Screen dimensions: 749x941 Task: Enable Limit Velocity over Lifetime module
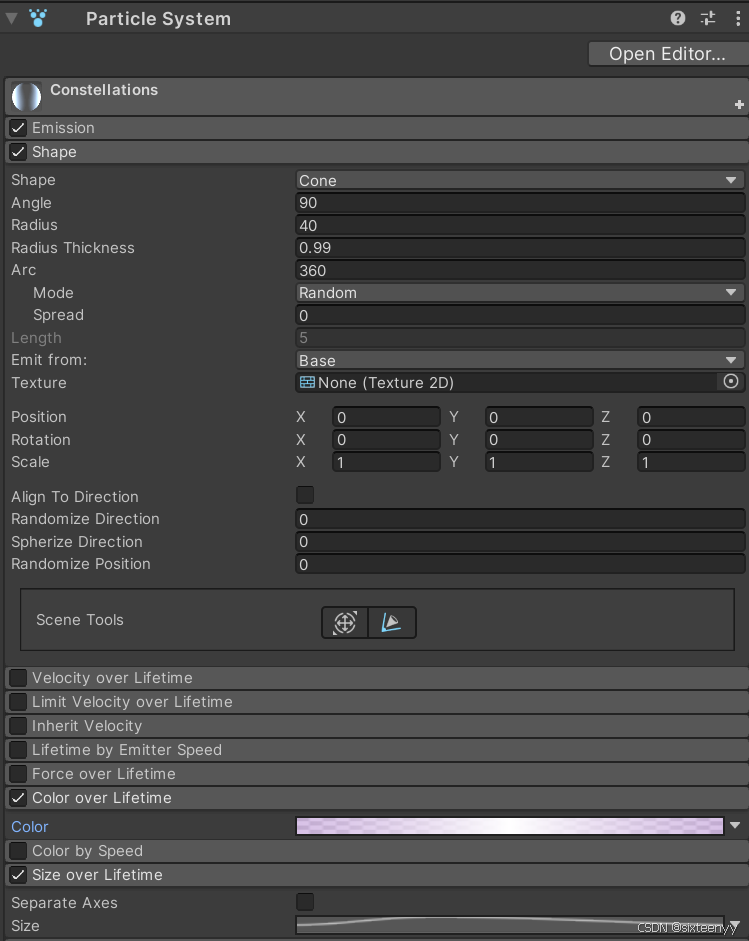coord(18,702)
